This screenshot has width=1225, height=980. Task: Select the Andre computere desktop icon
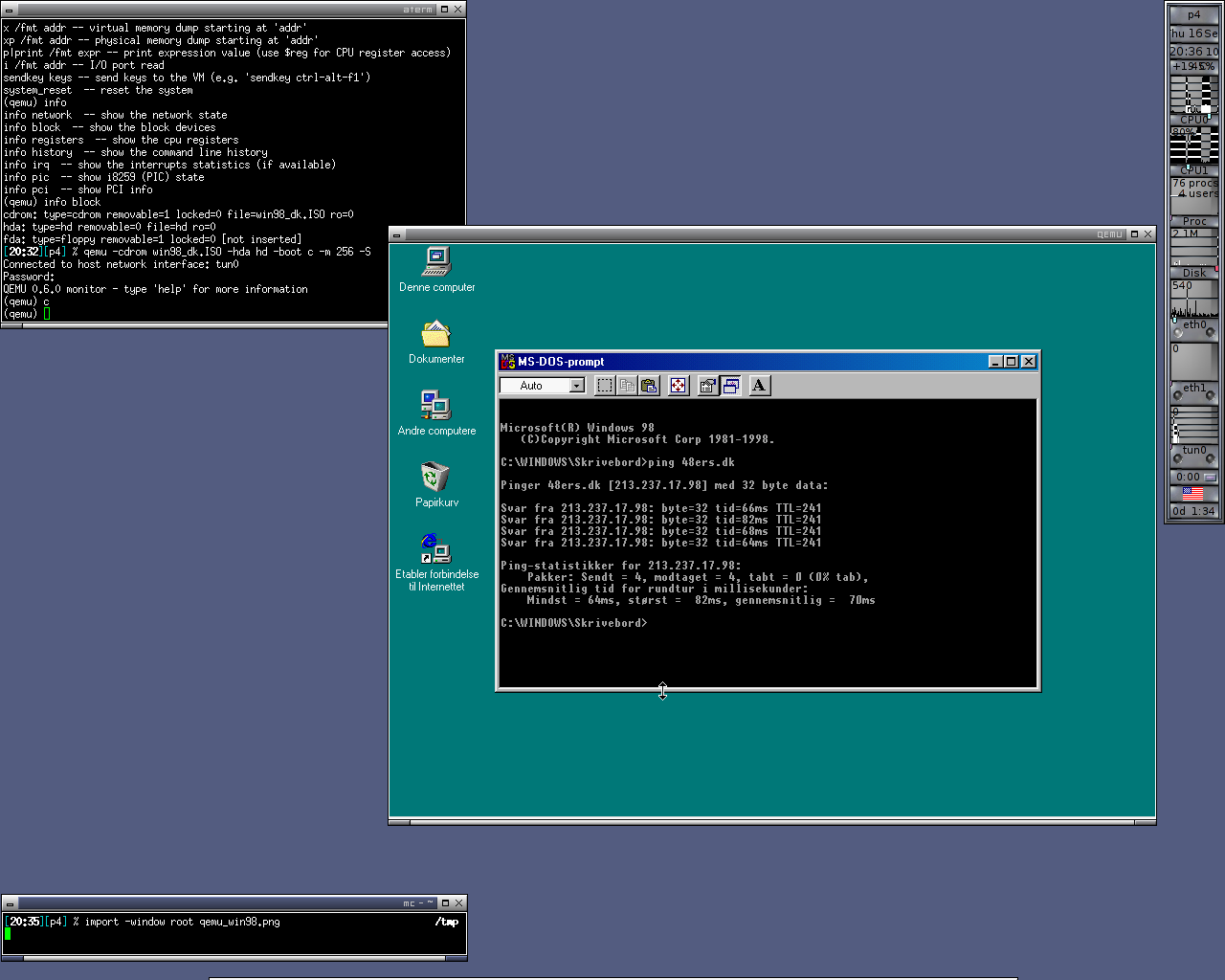435,405
